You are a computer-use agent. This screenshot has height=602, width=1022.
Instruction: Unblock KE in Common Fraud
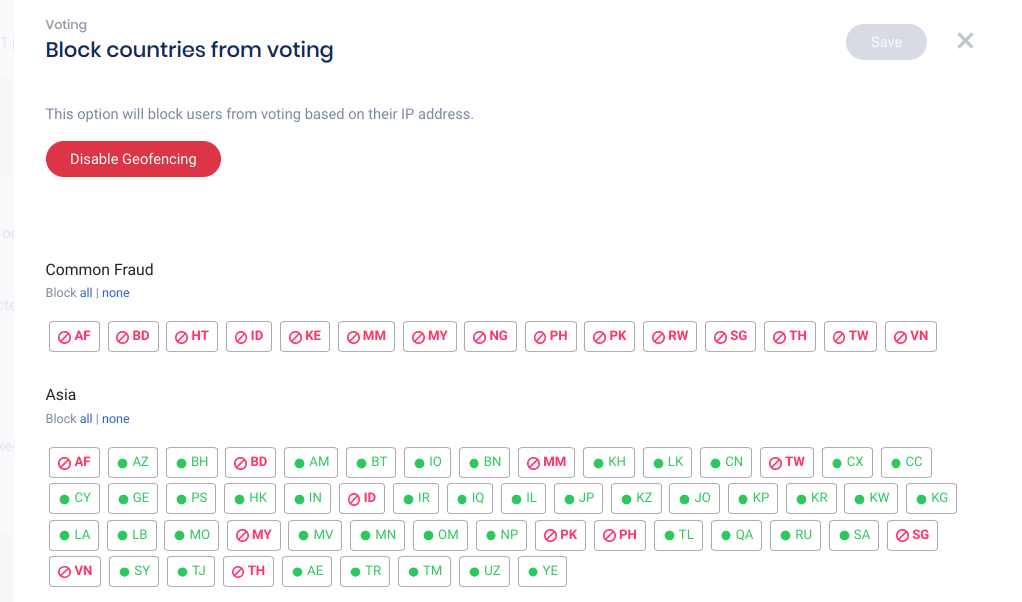[x=305, y=336]
